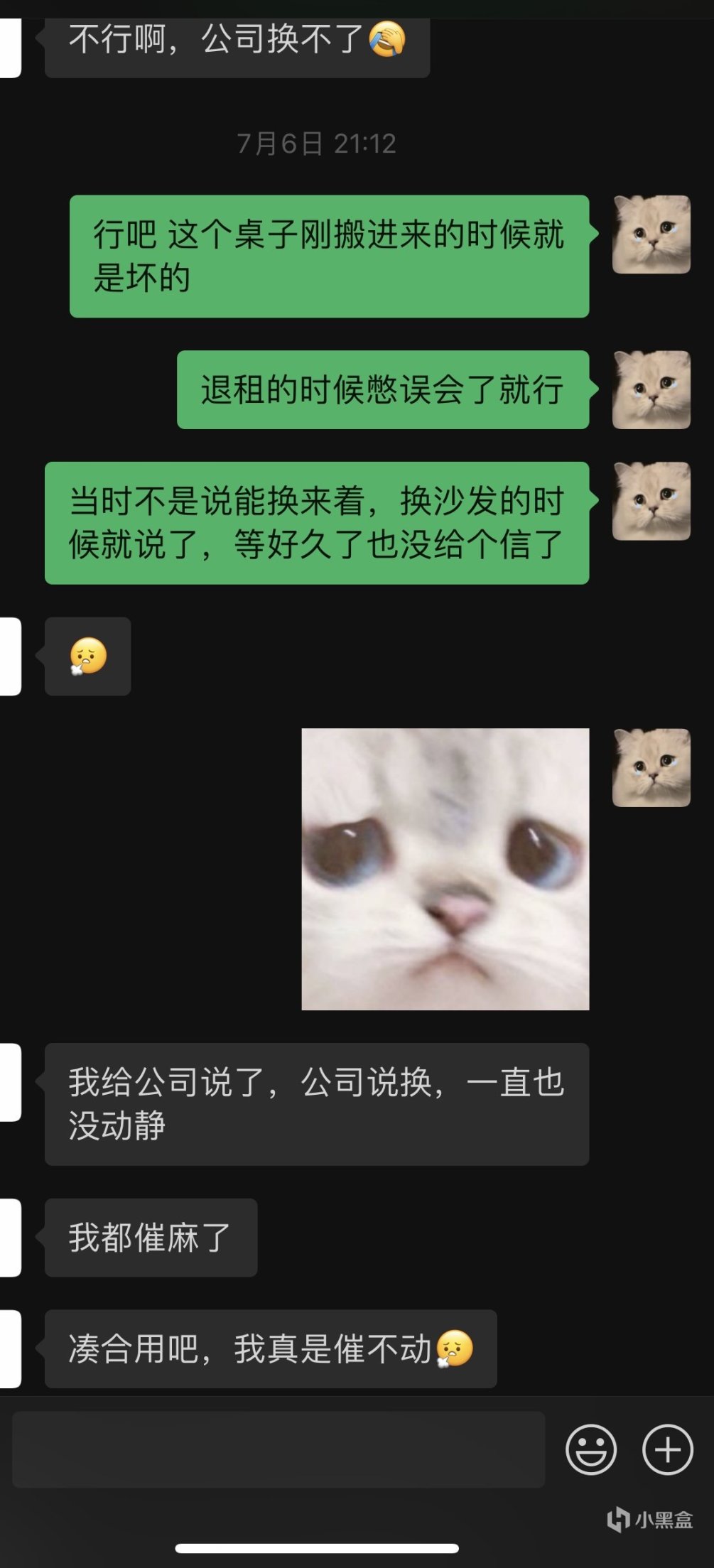Select the '退租的时候憋误会了就行' bubble
The image size is (714, 1568).
click(x=383, y=389)
